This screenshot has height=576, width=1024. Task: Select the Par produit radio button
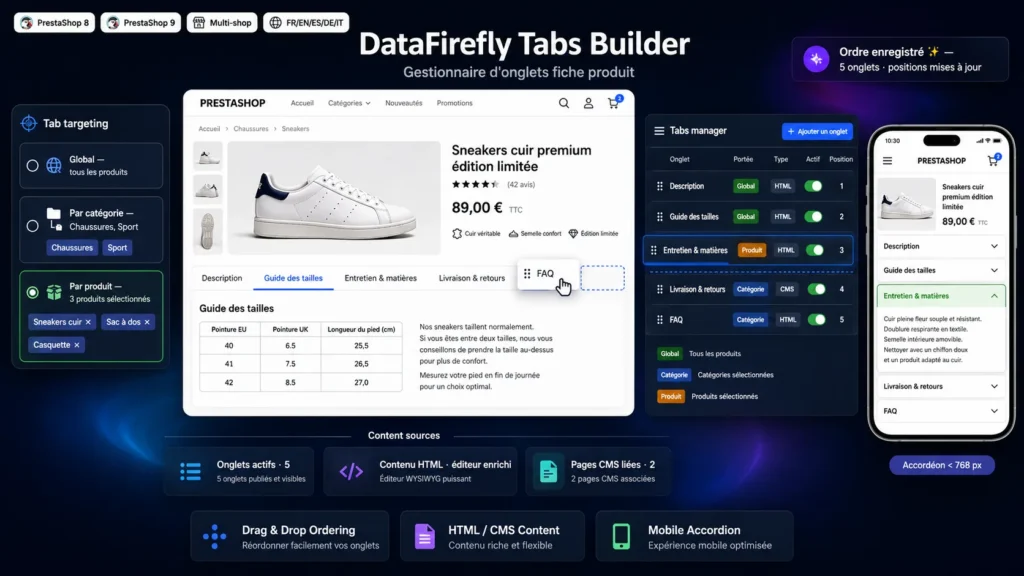[x=32, y=293]
